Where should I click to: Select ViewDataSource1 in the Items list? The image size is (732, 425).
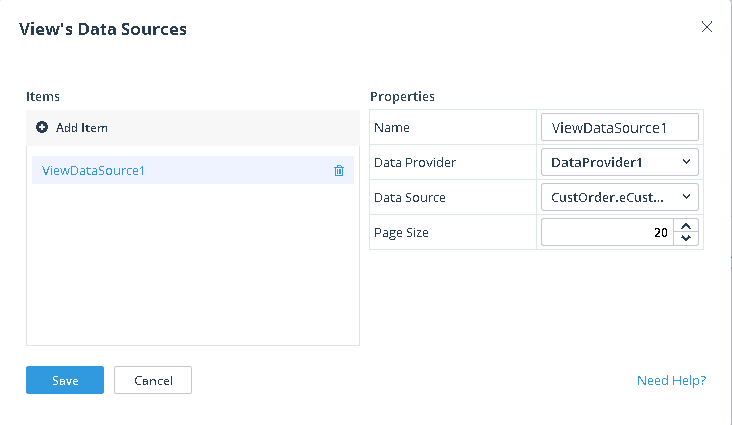click(94, 171)
